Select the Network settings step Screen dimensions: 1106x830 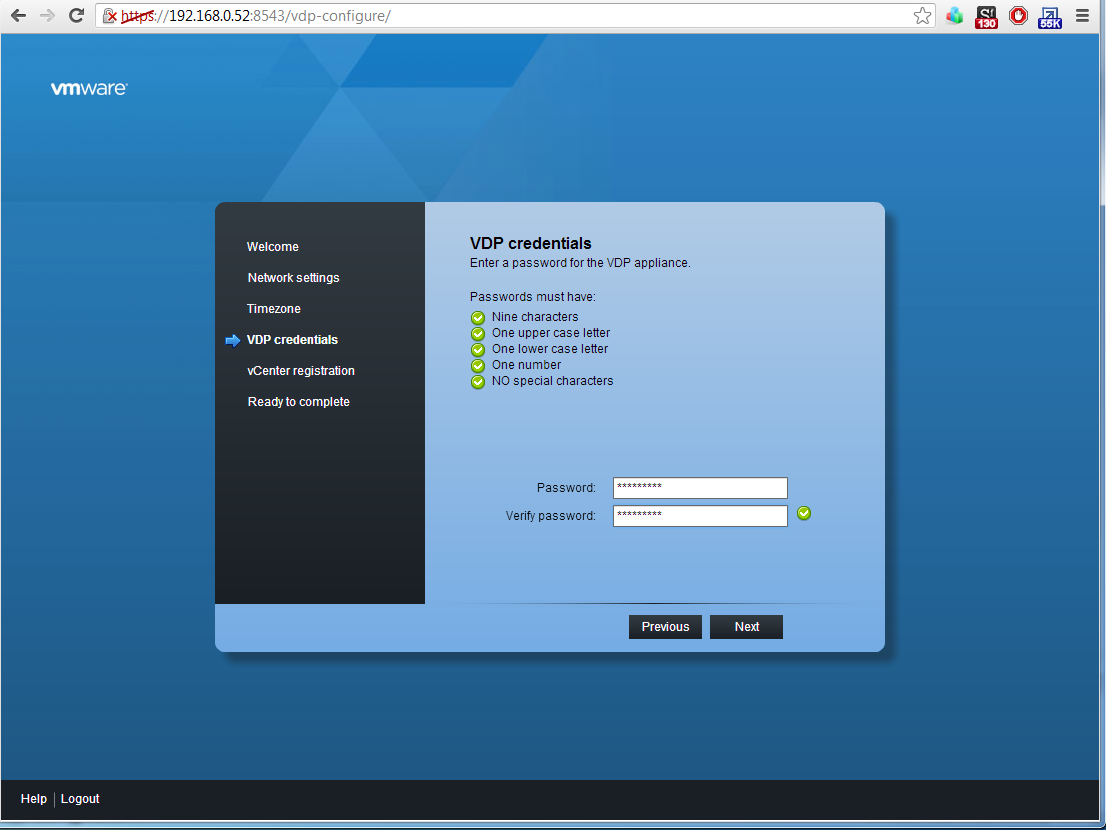click(293, 278)
